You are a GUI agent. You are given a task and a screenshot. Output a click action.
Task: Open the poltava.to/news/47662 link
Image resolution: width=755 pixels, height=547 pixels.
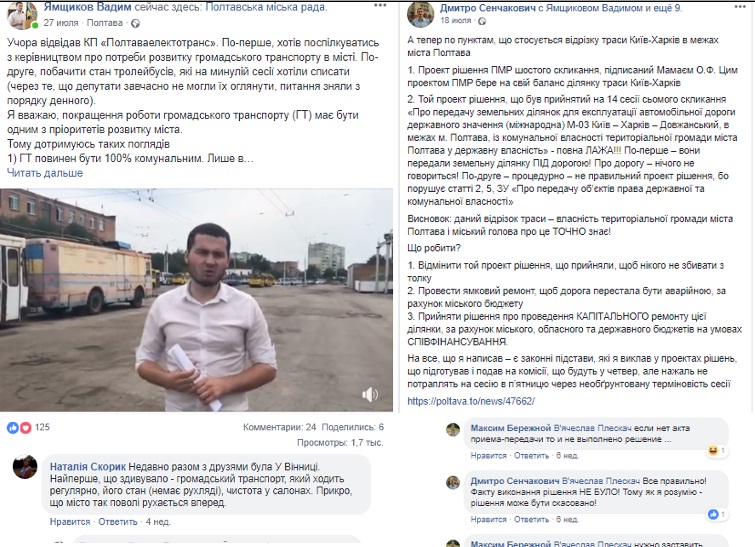471,401
